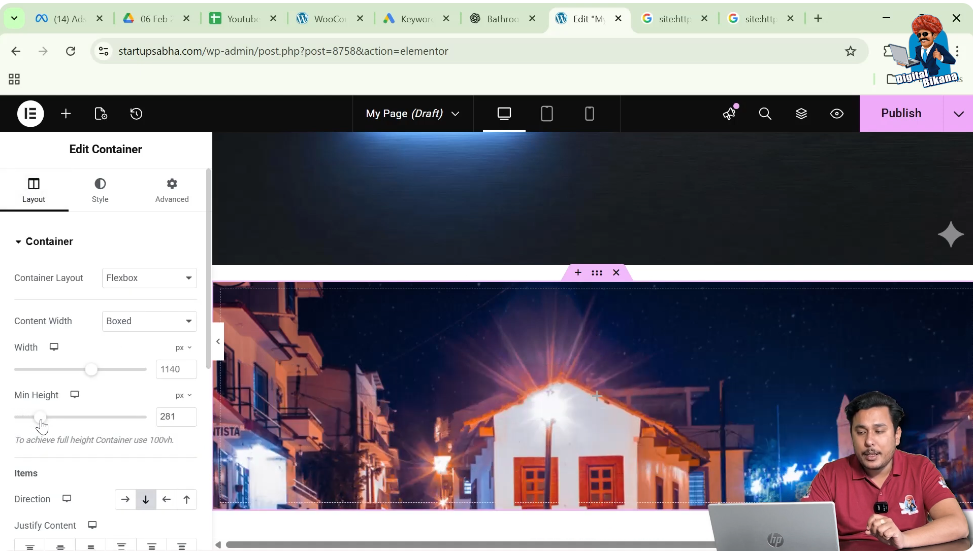
Task: Click the Publish button
Action: point(900,114)
